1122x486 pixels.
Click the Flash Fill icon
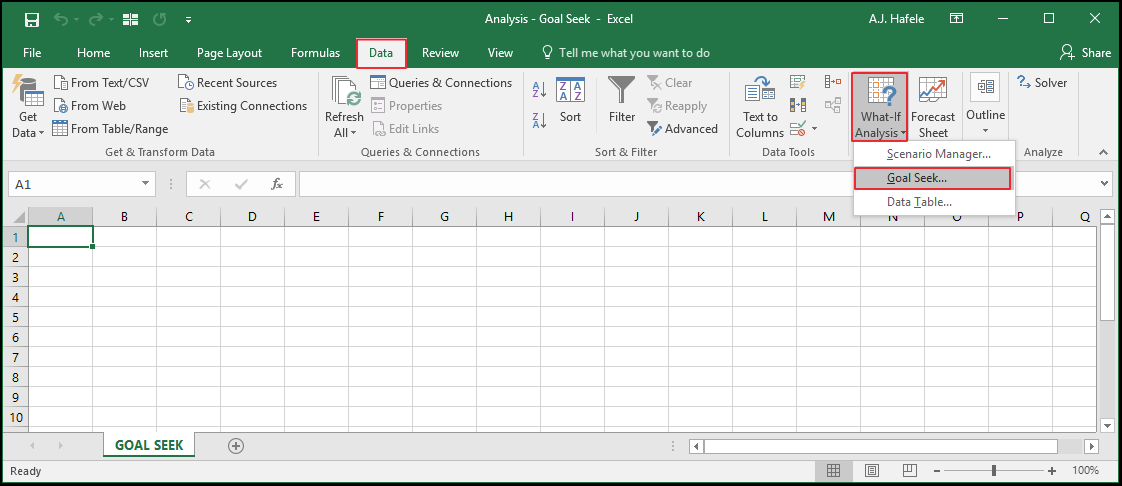798,83
